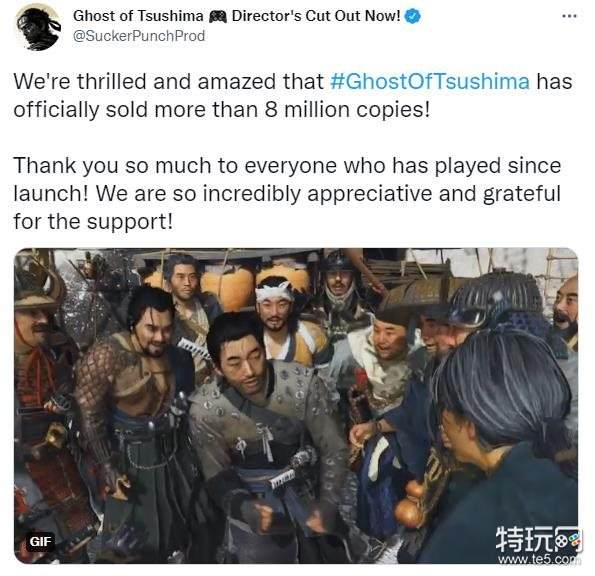This screenshot has height=576, width=595.
Task: Open the Sucker Punch profile avatar
Action: (38, 27)
